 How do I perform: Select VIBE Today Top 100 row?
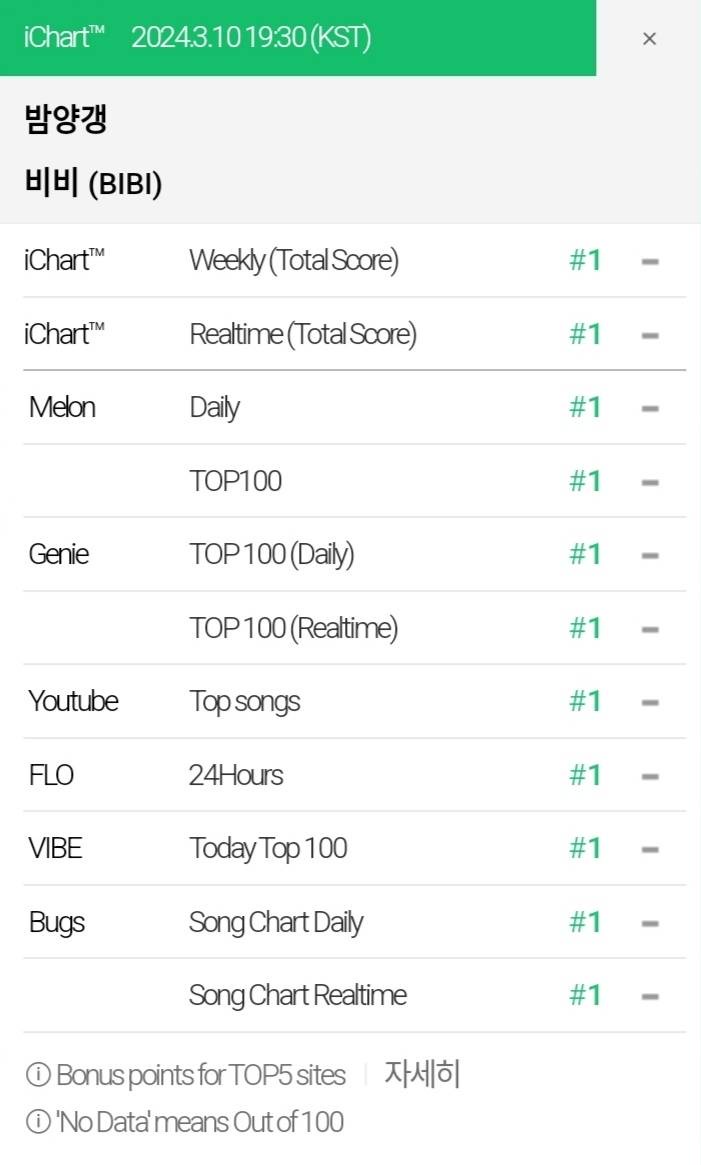pos(355,848)
